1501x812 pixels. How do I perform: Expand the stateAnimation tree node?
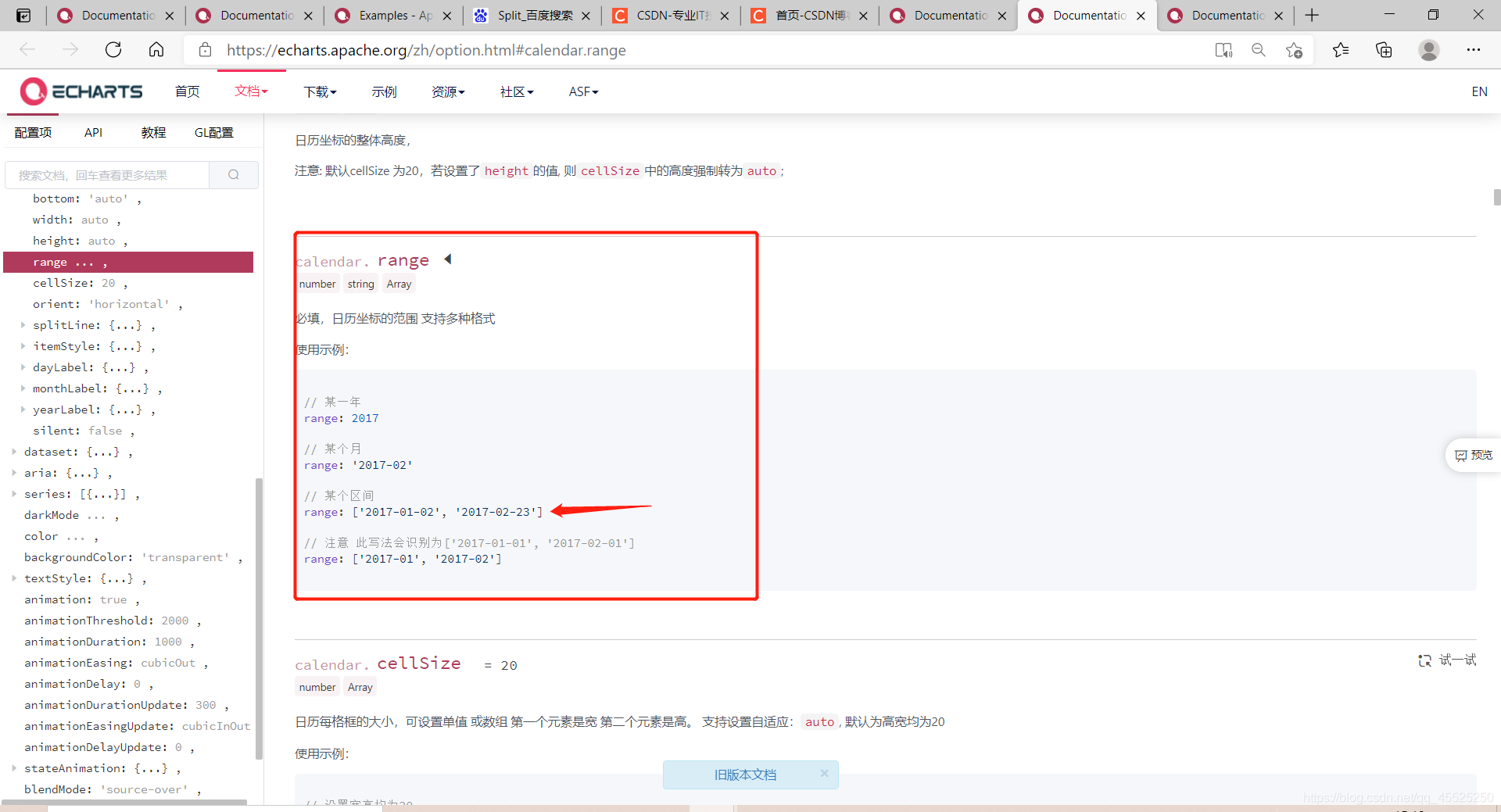(x=14, y=768)
